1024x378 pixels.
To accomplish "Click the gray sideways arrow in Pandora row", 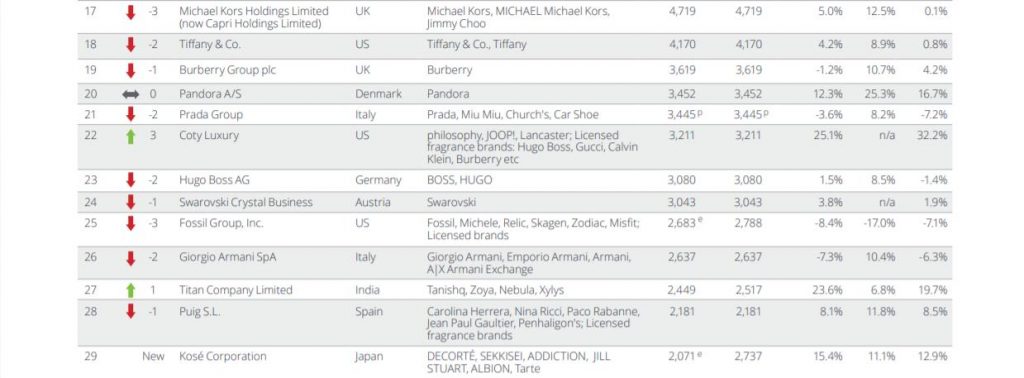I will (x=131, y=94).
